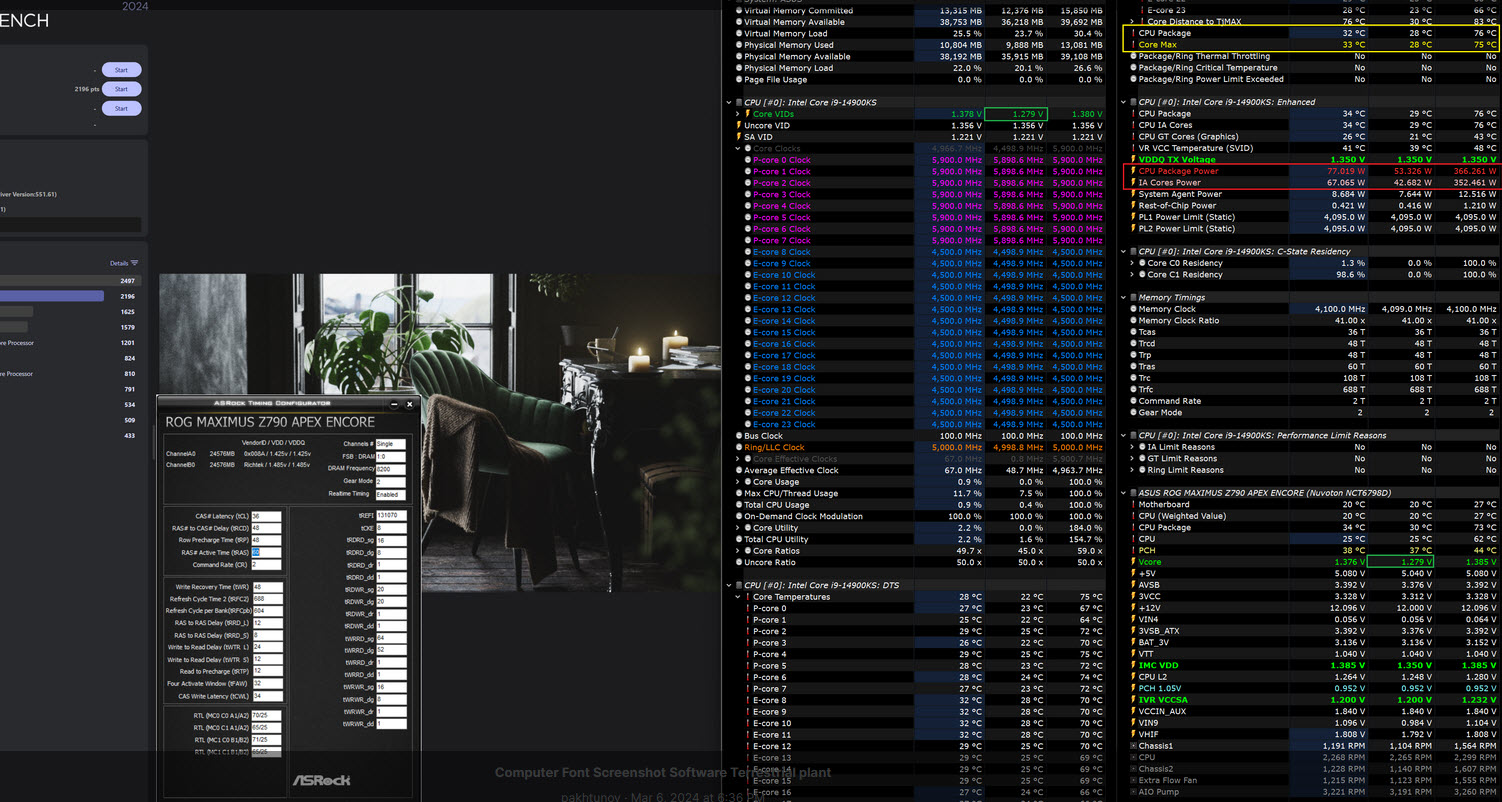1502x802 pixels.
Task: Expand the IA Limit Reasons row
Action: click(x=1132, y=447)
